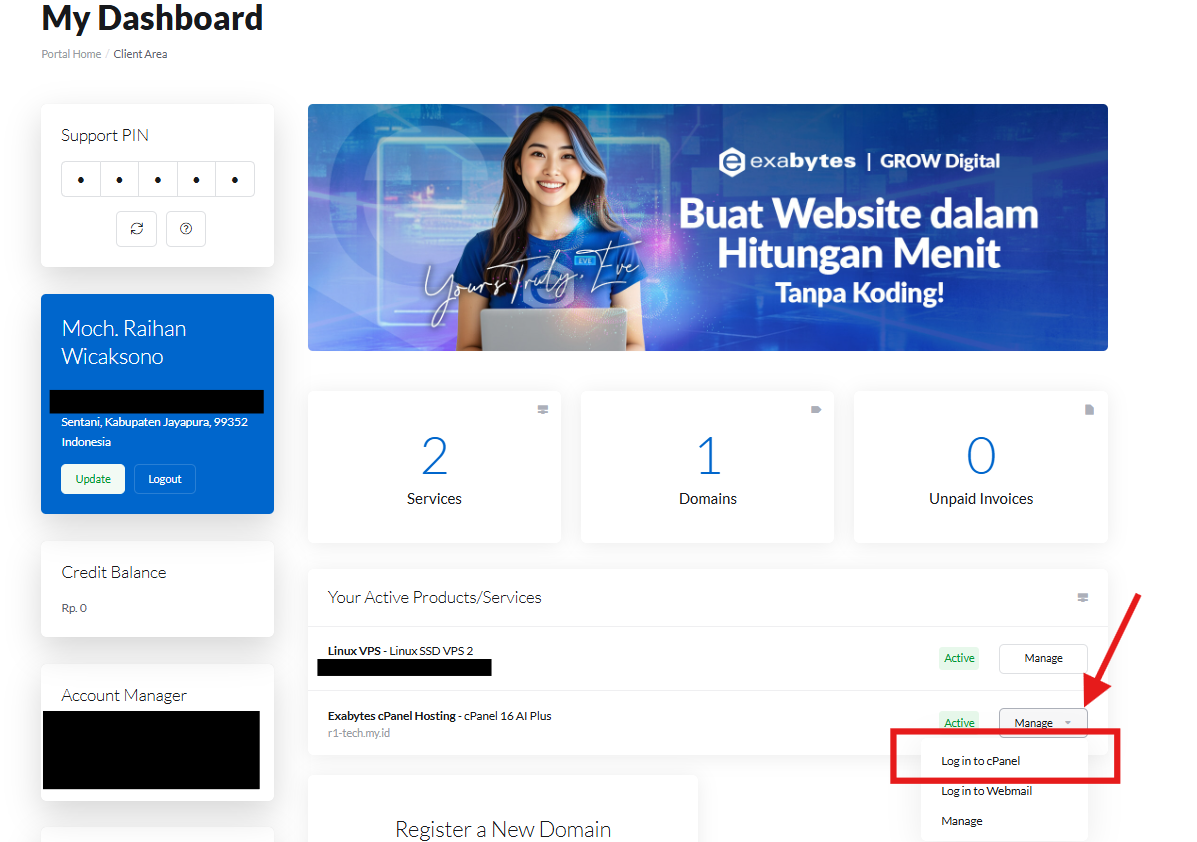Screen dimensions: 1197x842
Task: Choose Manage from dropdown menu
Action: 962,821
